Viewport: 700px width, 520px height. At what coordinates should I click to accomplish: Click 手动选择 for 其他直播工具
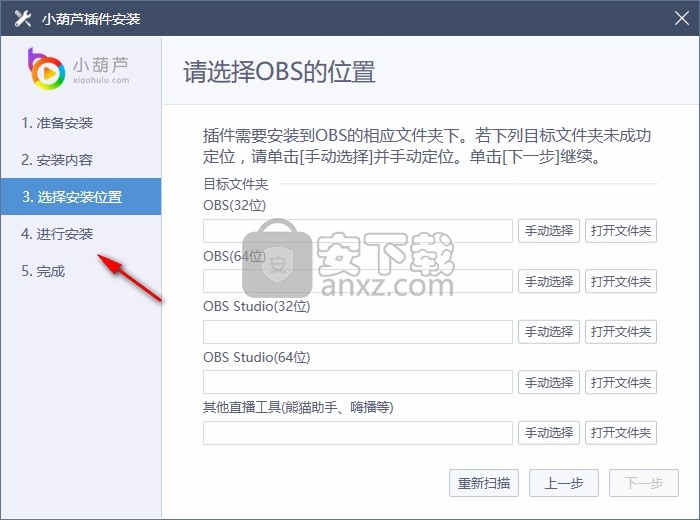[x=549, y=433]
